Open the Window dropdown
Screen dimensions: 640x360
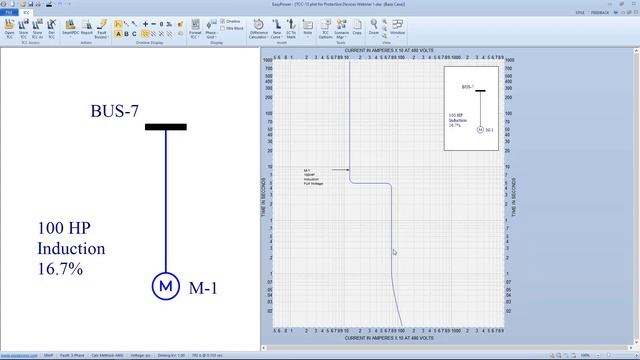click(x=397, y=28)
